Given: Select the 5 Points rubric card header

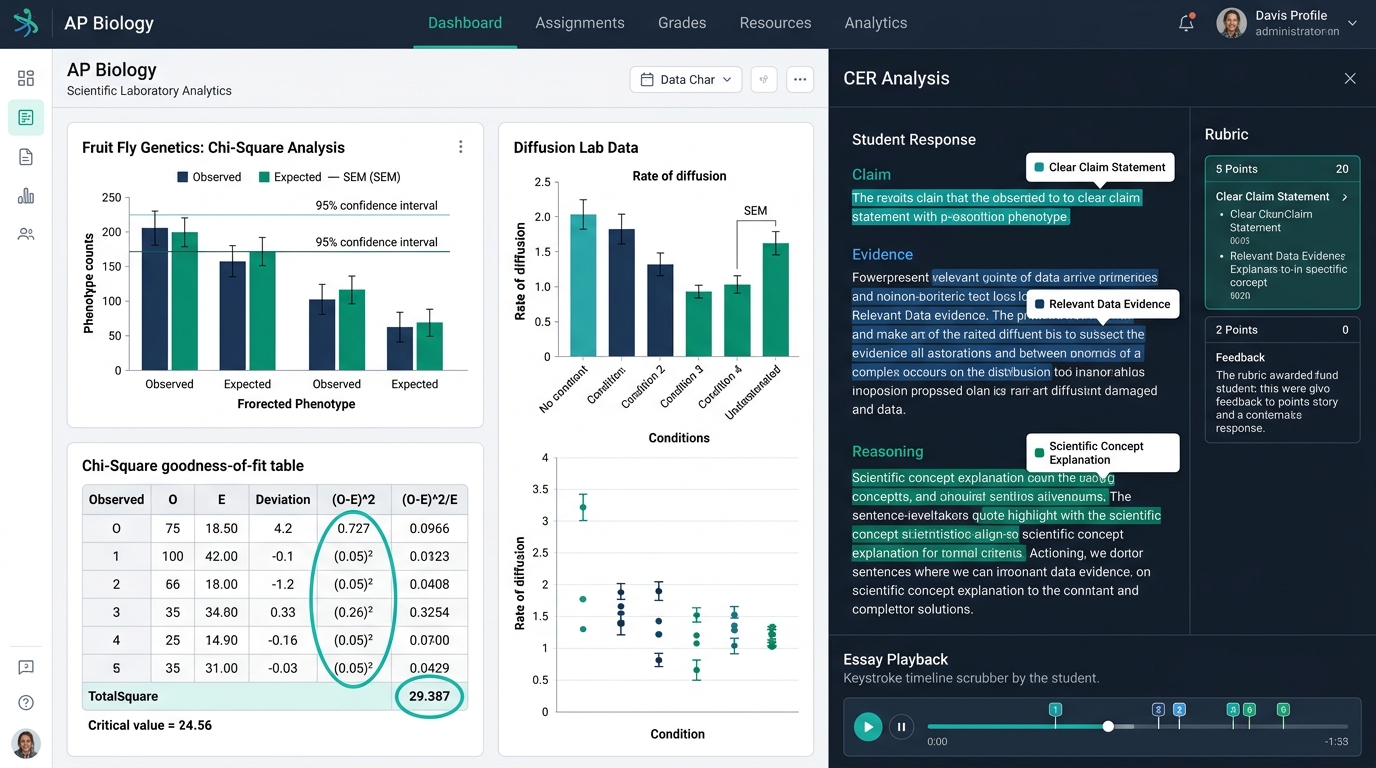Looking at the screenshot, I should tap(1282, 169).
